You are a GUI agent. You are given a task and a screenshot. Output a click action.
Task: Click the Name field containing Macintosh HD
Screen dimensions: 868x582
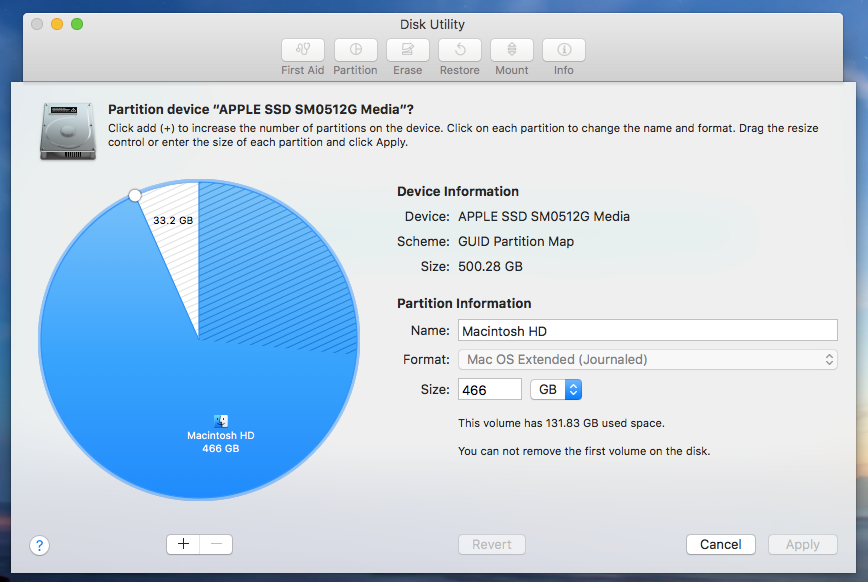coord(647,331)
